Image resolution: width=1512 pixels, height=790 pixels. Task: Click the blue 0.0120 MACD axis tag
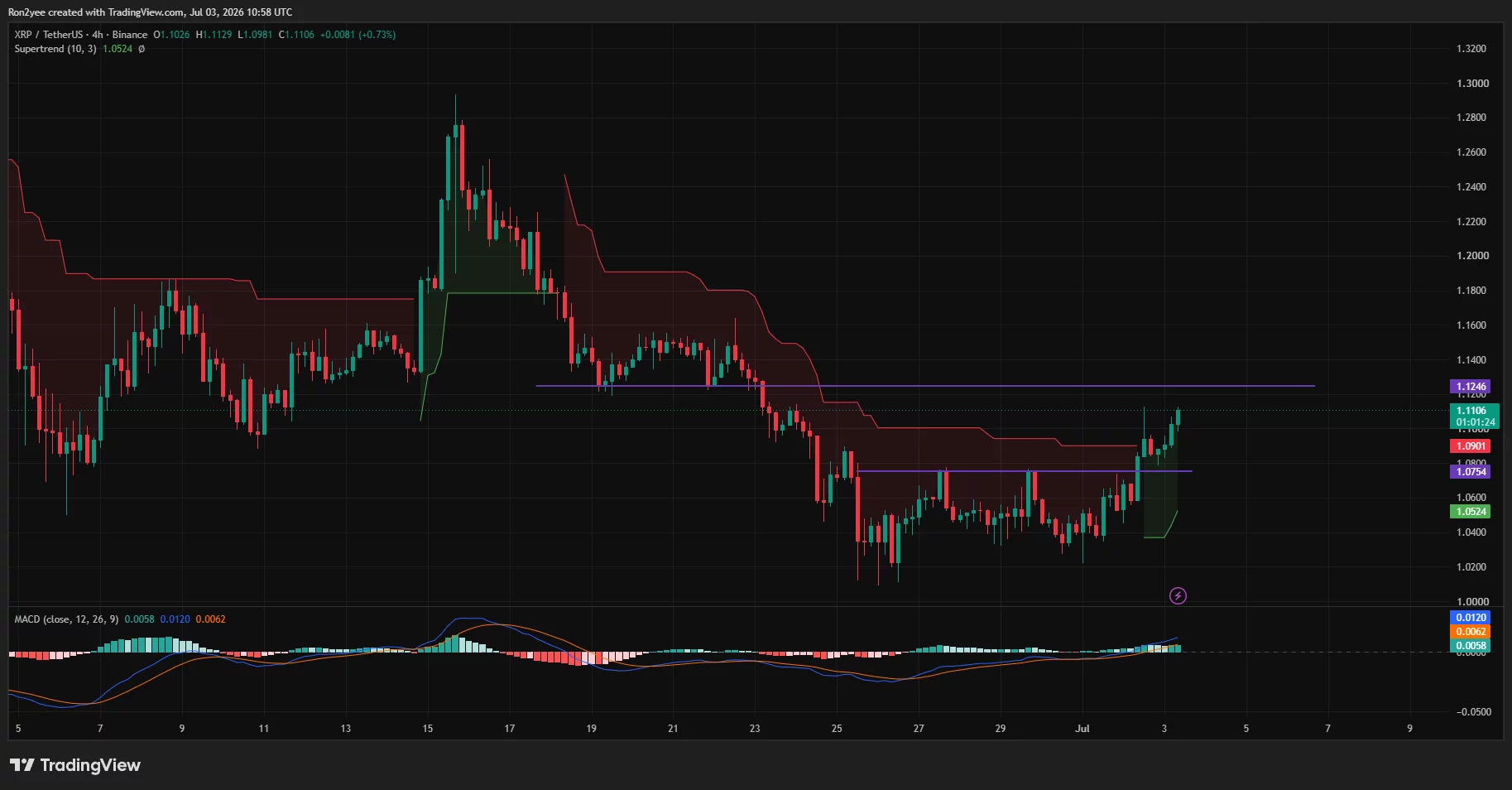1471,618
